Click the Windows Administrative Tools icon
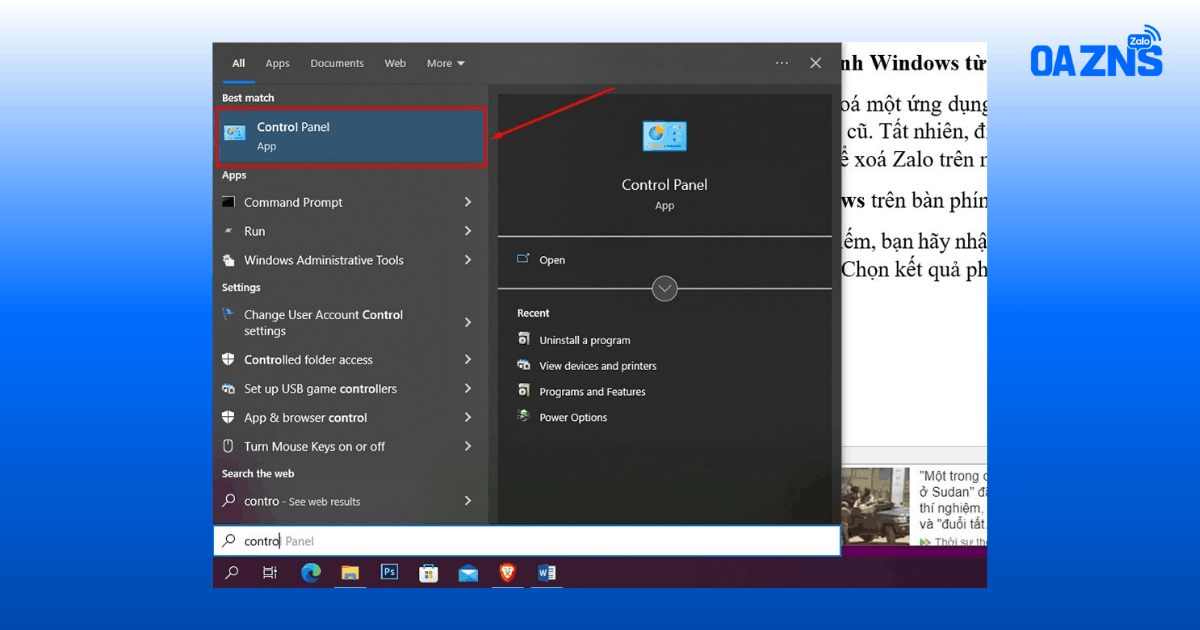 point(228,260)
